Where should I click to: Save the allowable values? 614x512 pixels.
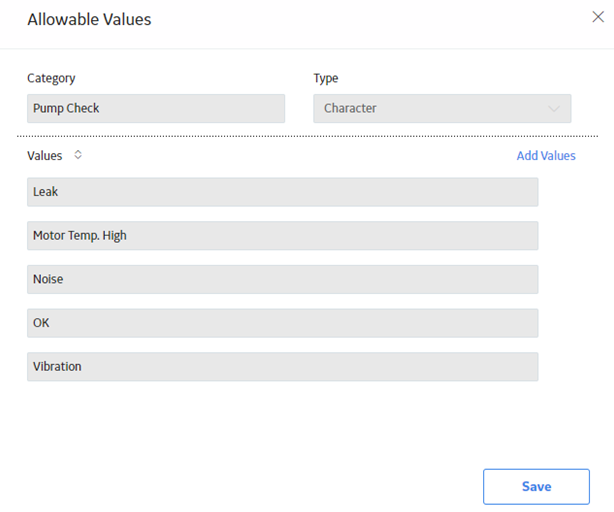click(536, 487)
